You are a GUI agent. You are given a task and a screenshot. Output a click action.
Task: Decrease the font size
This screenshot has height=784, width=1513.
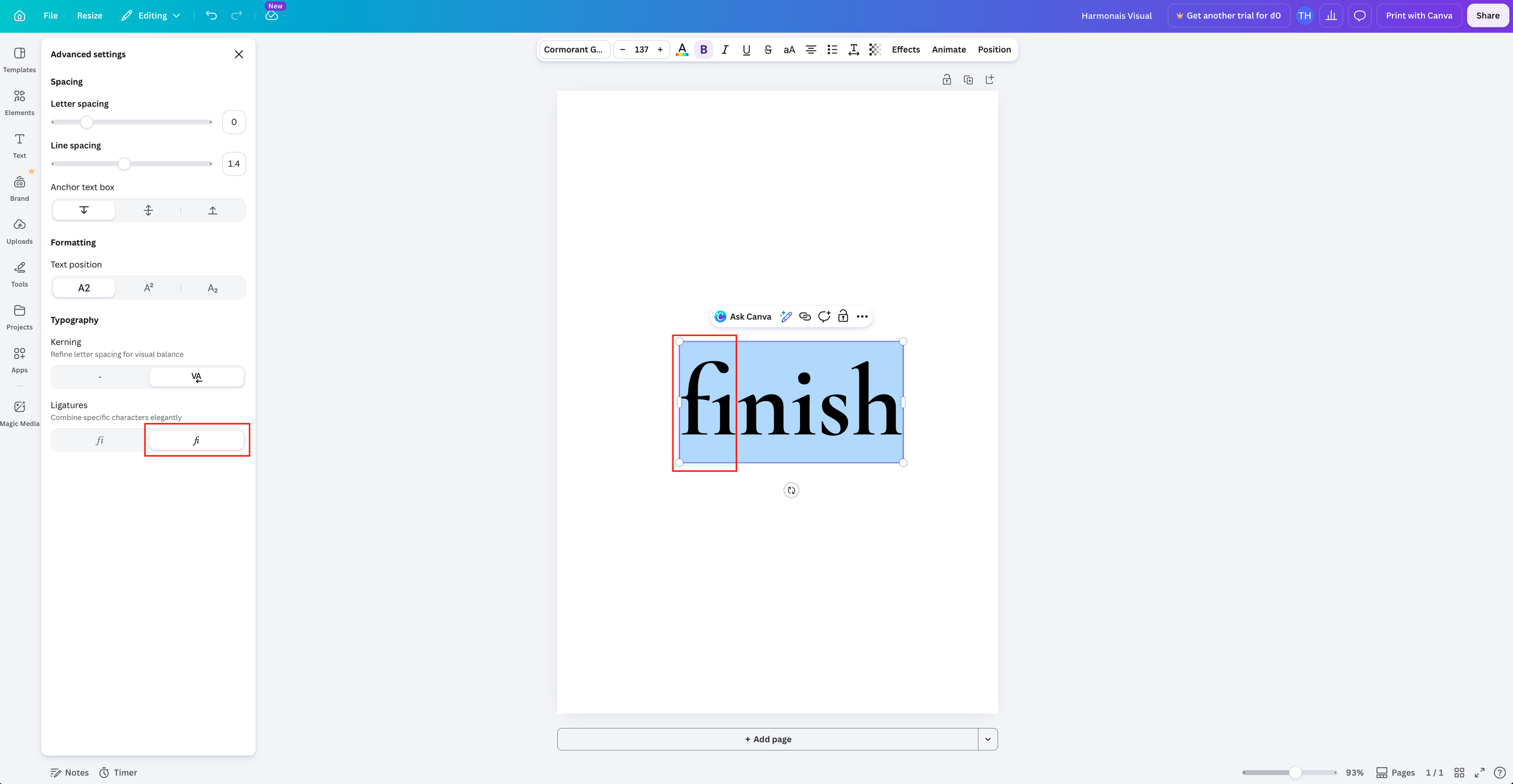pyautogui.click(x=622, y=50)
